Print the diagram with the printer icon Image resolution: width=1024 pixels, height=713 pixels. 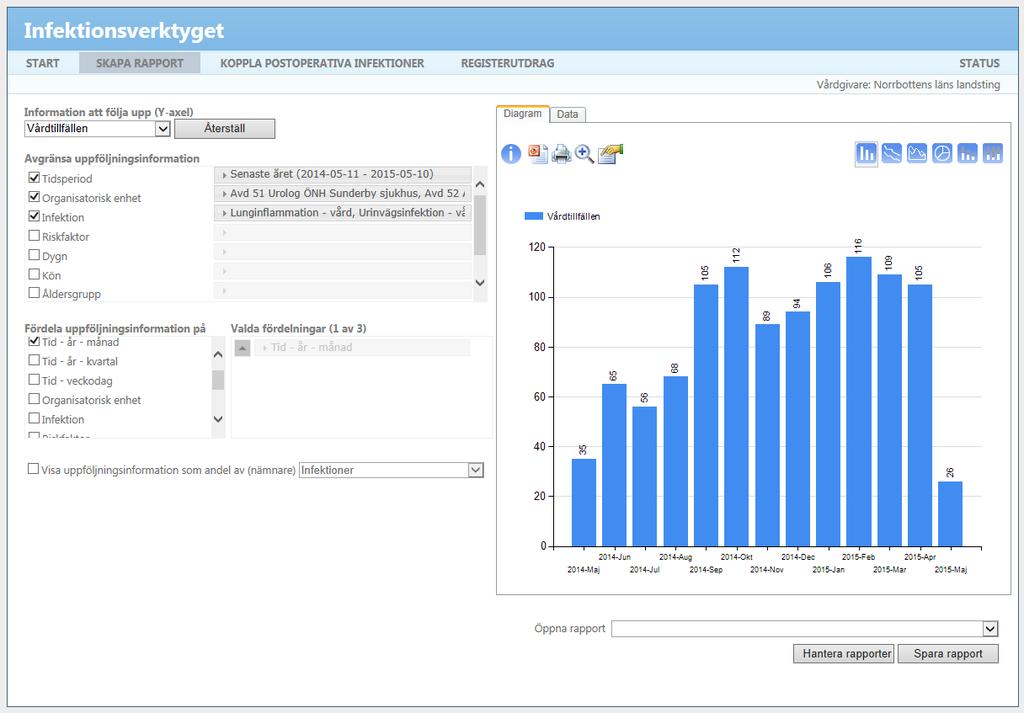point(561,154)
